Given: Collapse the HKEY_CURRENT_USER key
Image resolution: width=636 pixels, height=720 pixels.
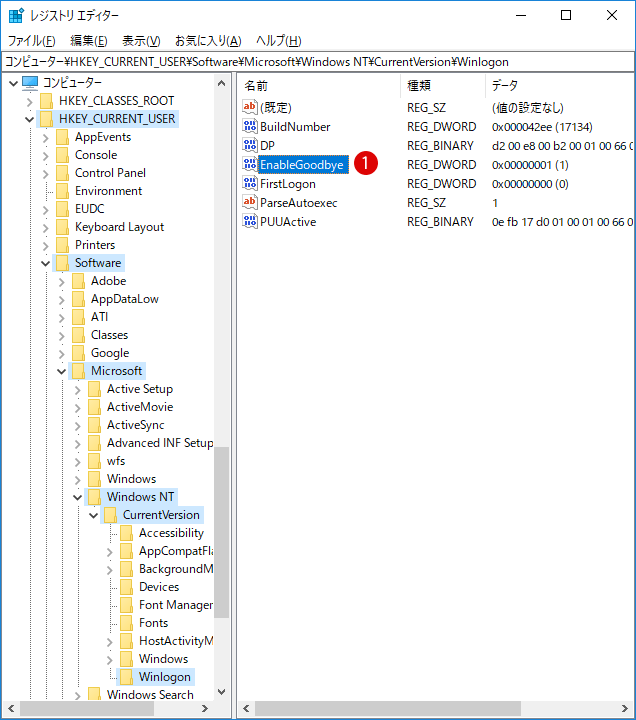Looking at the screenshot, I should click(x=29, y=119).
